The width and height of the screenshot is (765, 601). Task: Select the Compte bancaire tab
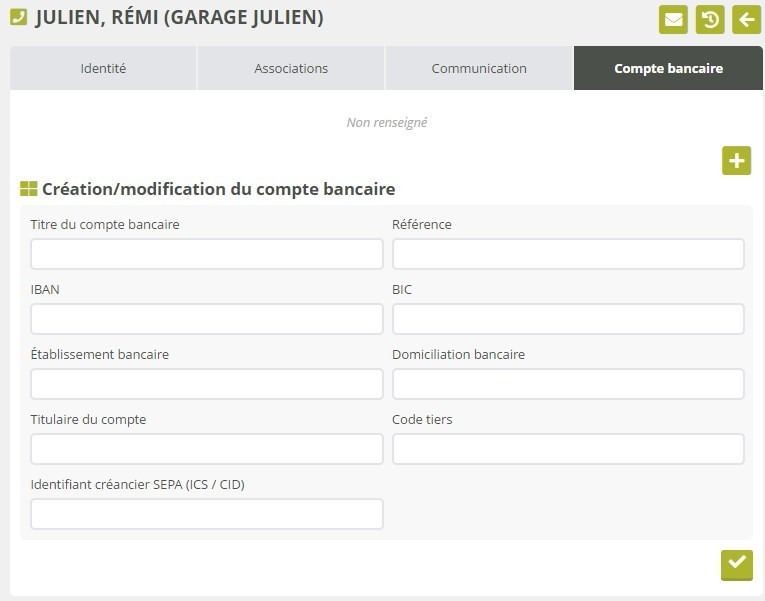coord(668,69)
